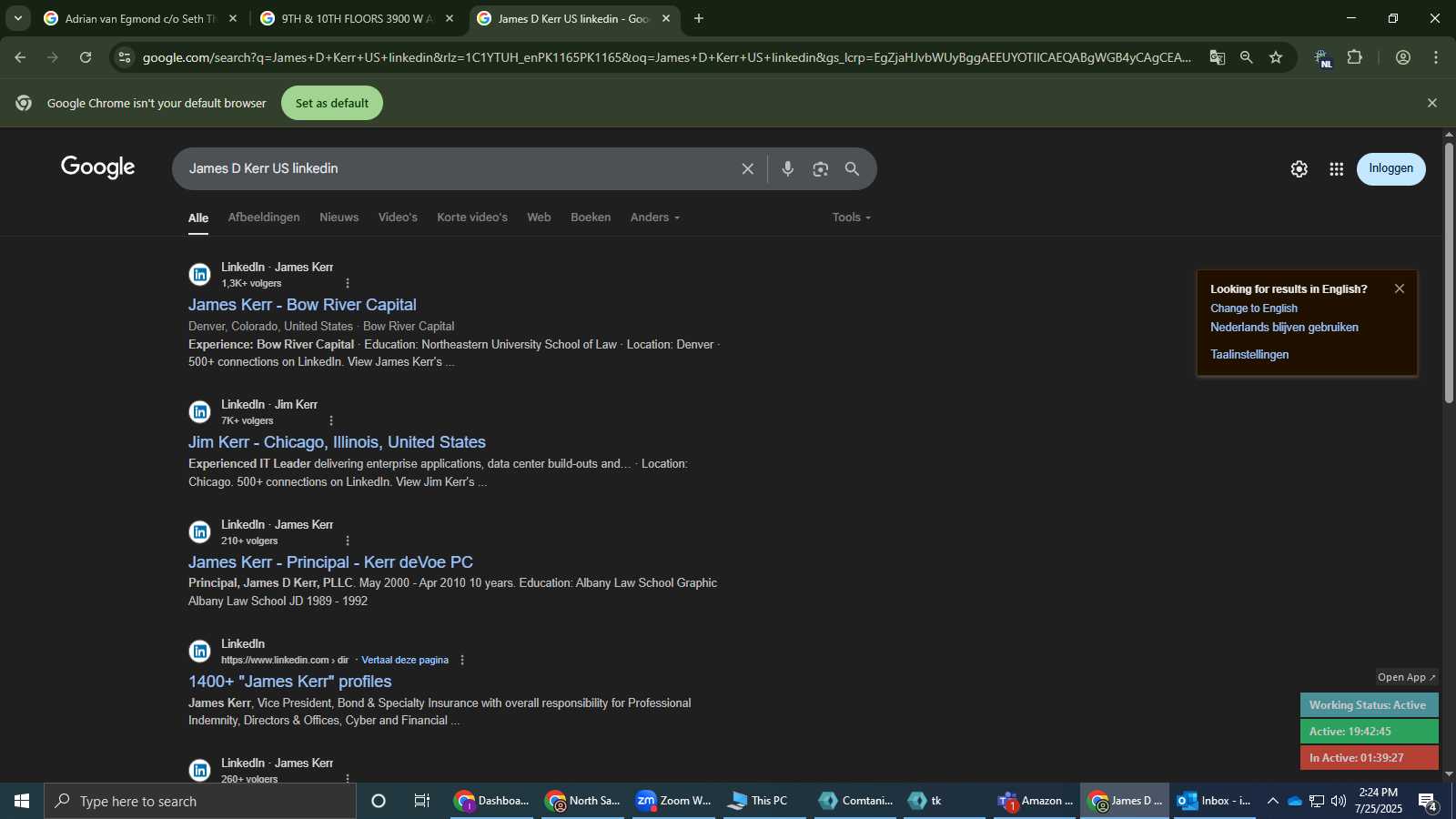Open more options for linkedin.com dir result
Screen dimensions: 1456x819
click(462, 660)
